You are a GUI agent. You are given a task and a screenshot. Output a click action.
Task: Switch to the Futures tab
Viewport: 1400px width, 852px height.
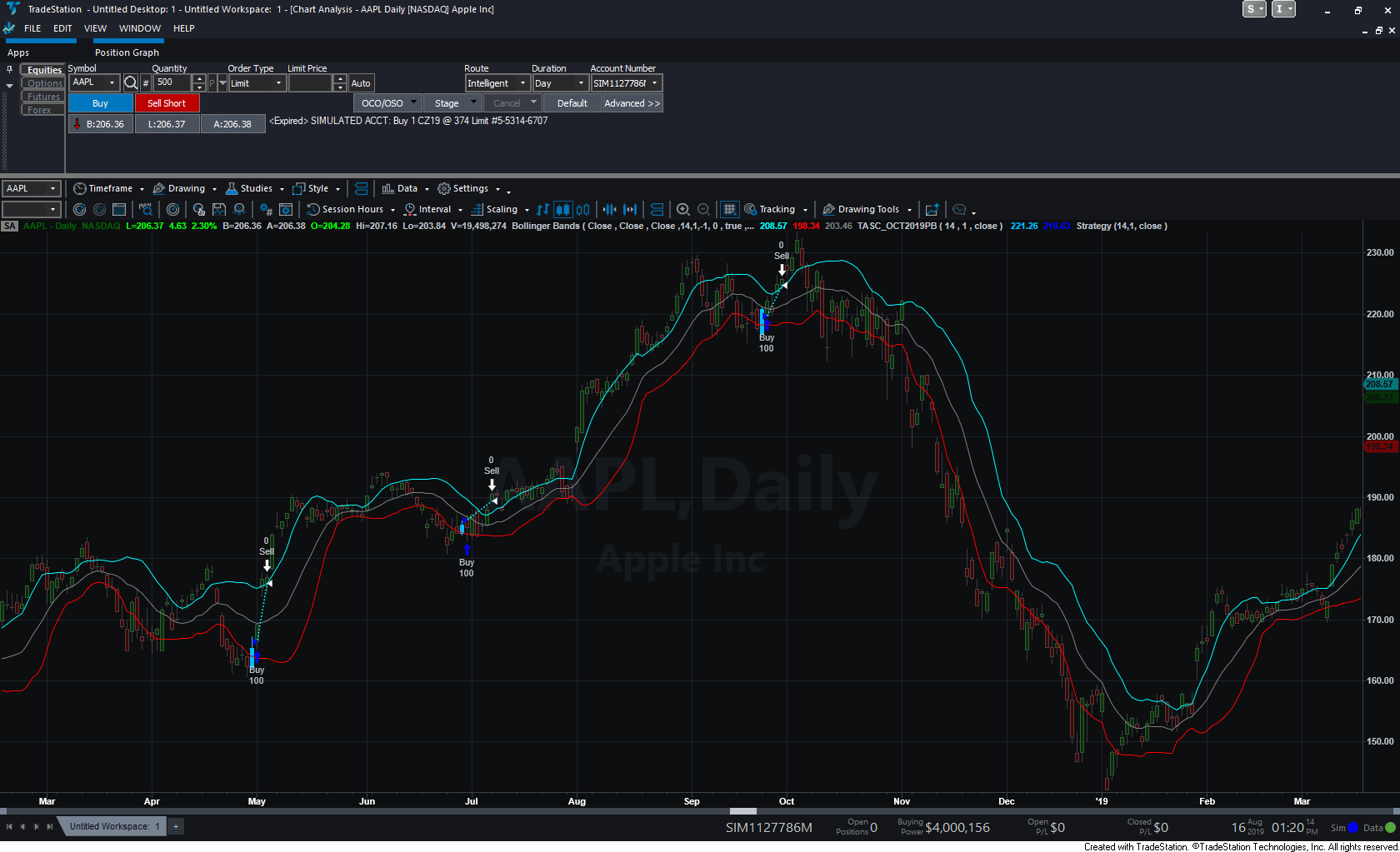43,97
